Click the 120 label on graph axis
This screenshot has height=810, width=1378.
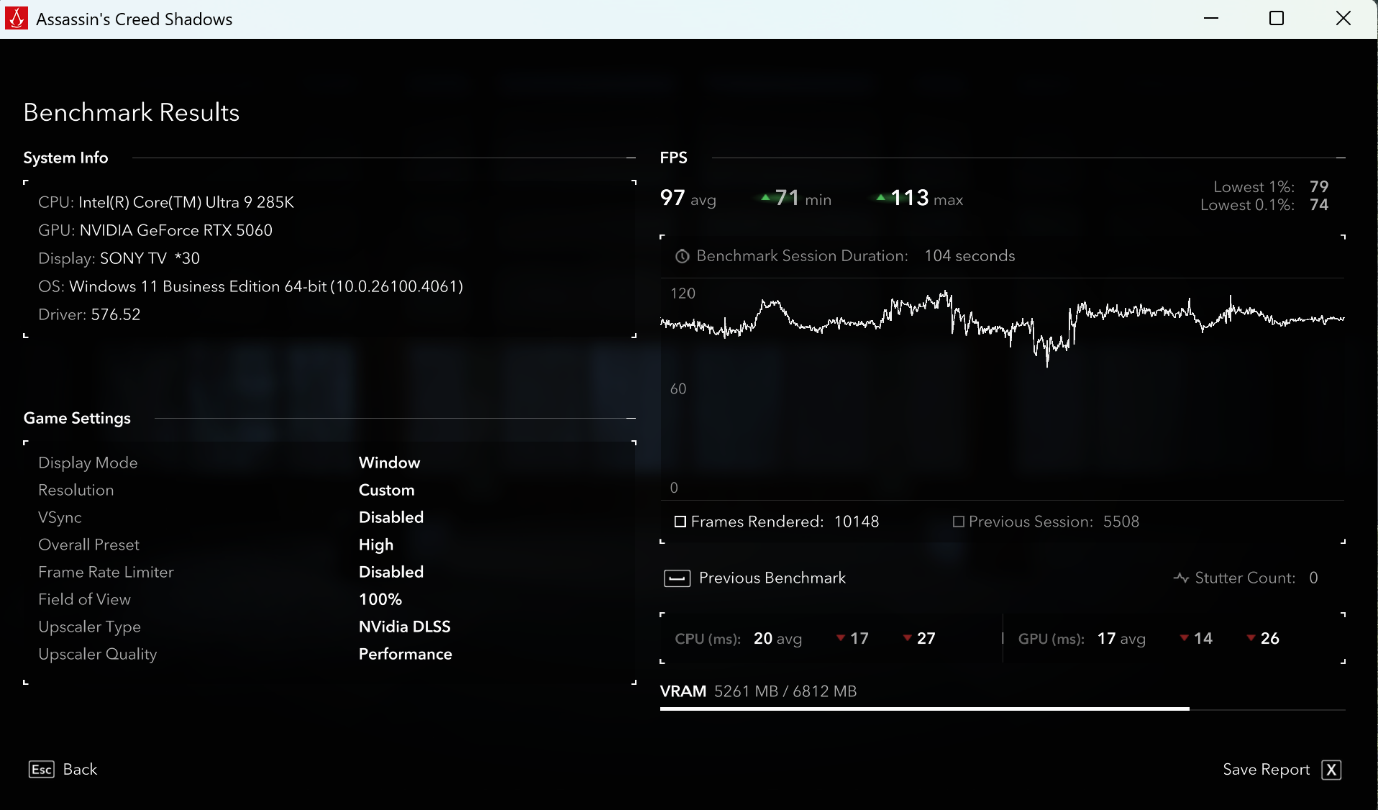coord(683,294)
